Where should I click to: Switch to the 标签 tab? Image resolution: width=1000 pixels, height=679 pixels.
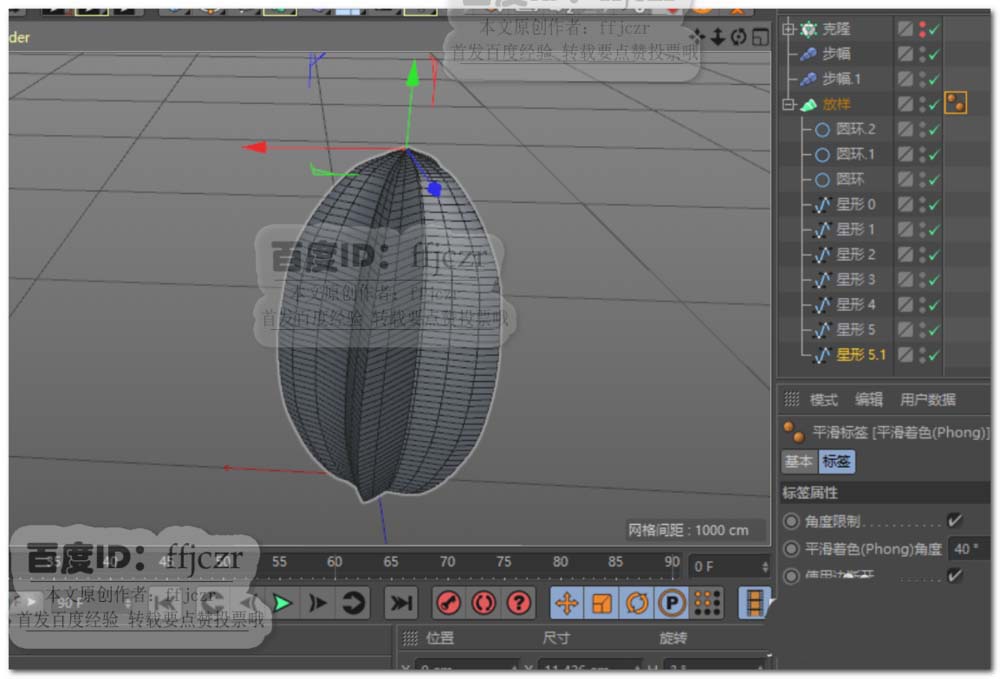tap(836, 461)
